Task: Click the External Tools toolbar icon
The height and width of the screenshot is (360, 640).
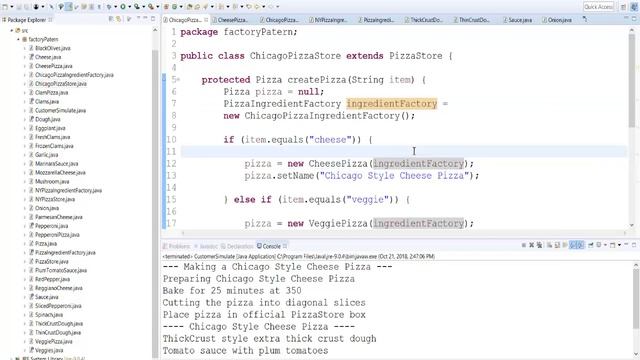Action: [151, 7]
